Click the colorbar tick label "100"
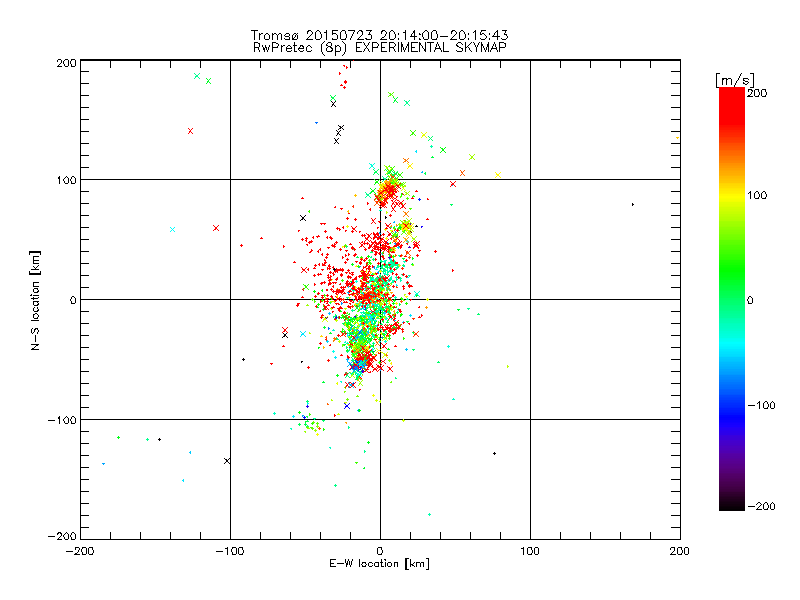Image resolution: width=800 pixels, height=600 pixels. pos(757,195)
